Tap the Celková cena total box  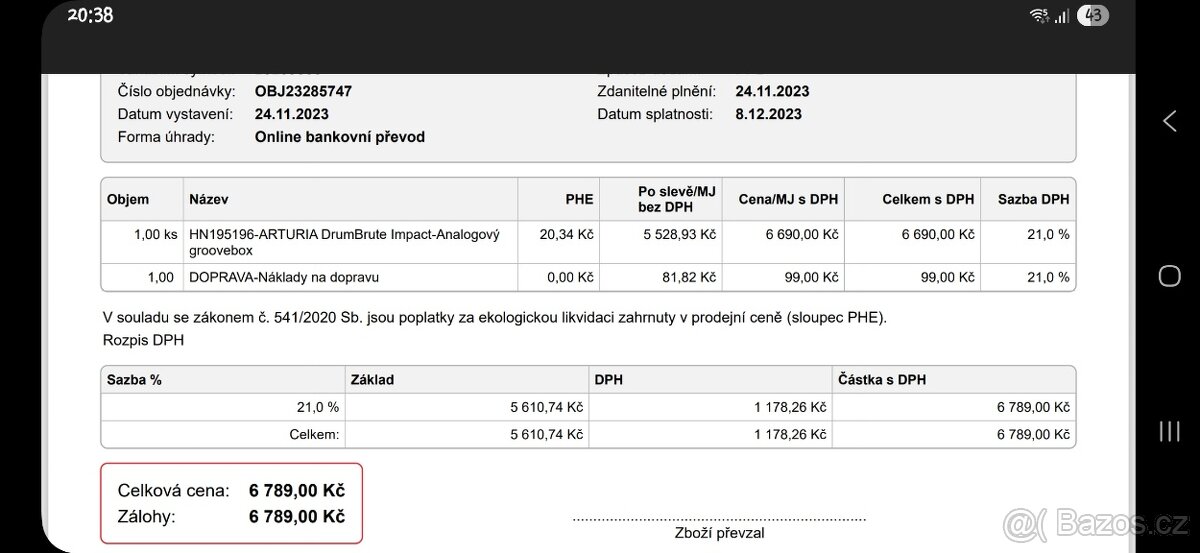tap(231, 503)
